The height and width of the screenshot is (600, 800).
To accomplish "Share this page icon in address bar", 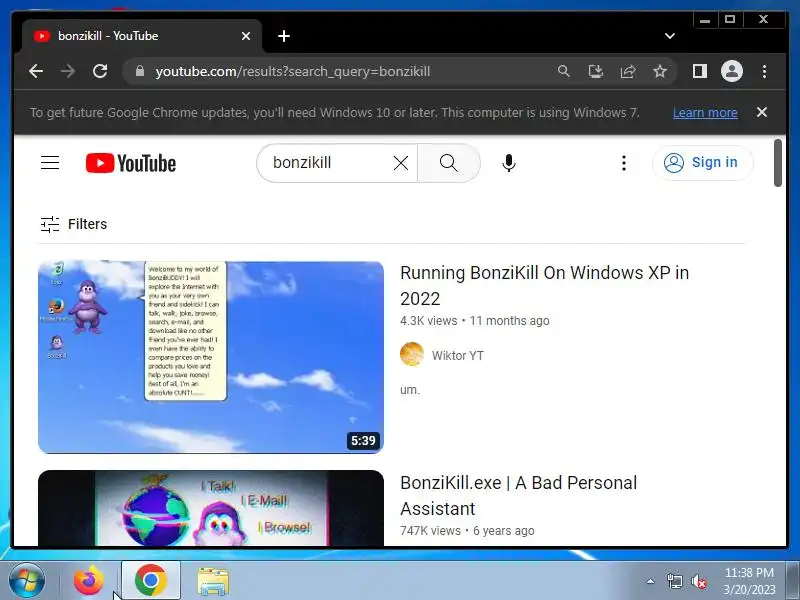I will point(628,71).
